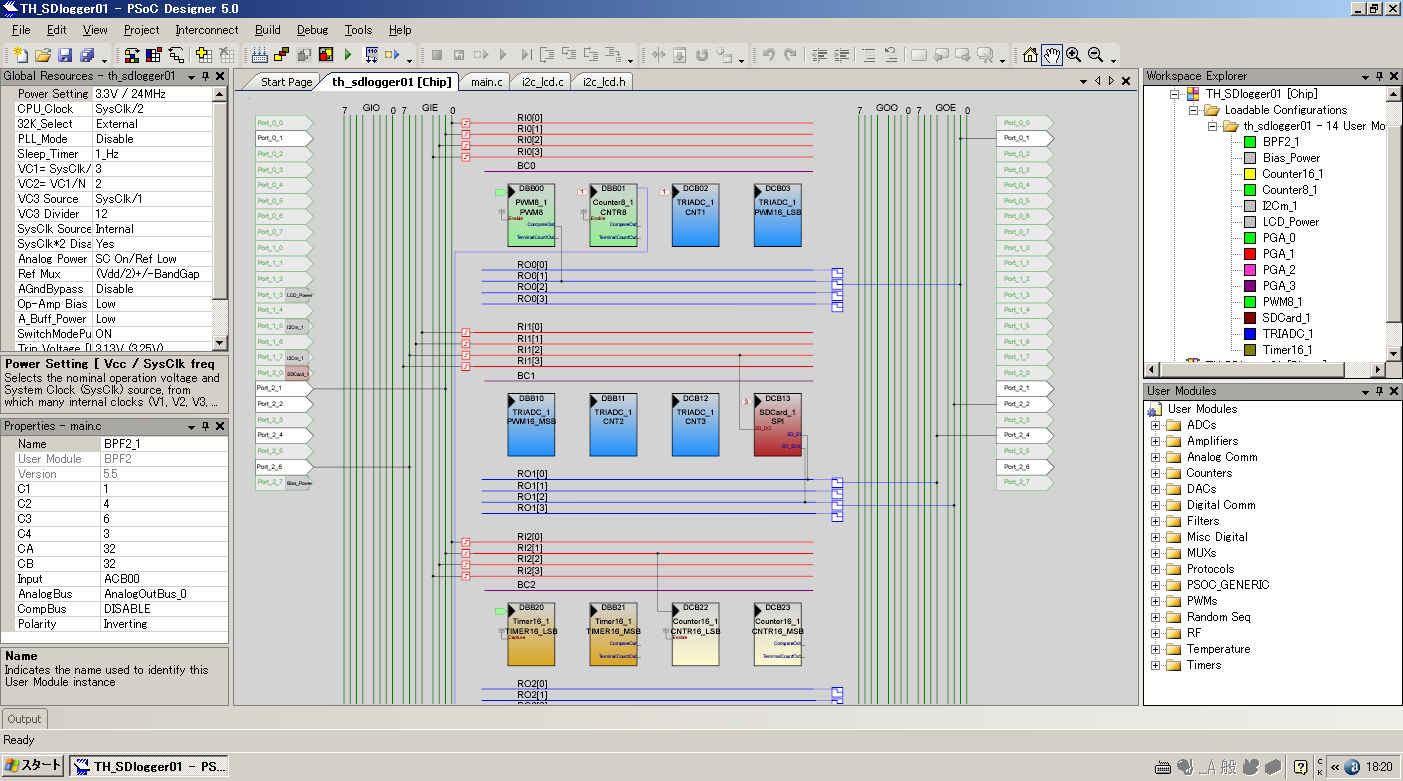Viewport: 1403px width, 781px height.
Task: Click the New File toolbar icon
Action: pyautogui.click(x=20, y=55)
